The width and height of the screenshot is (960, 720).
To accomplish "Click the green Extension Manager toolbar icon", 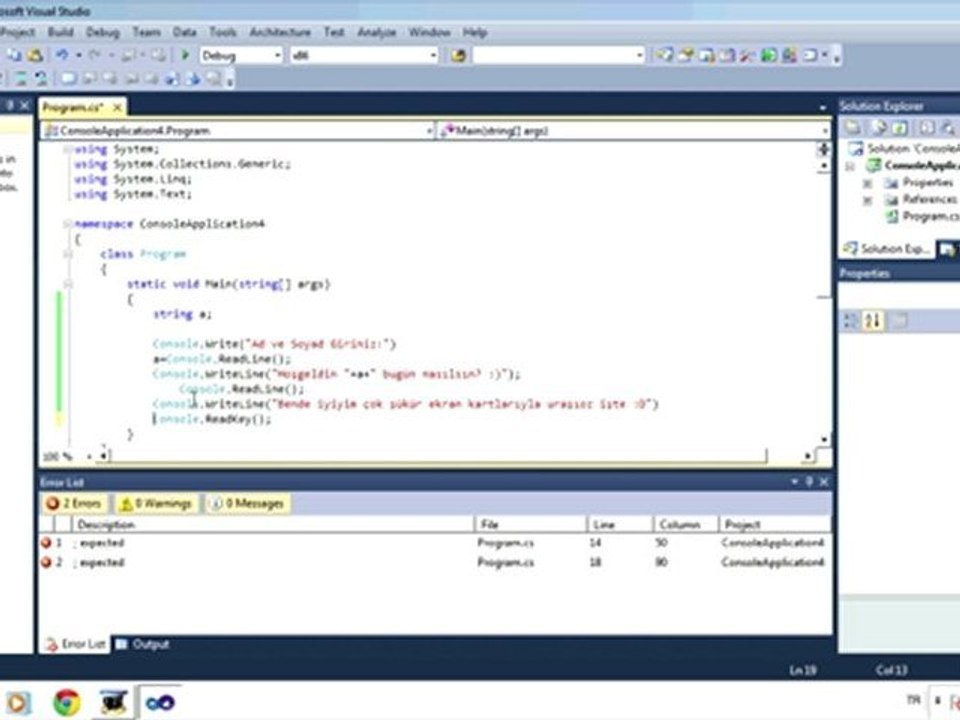I will click(768, 56).
